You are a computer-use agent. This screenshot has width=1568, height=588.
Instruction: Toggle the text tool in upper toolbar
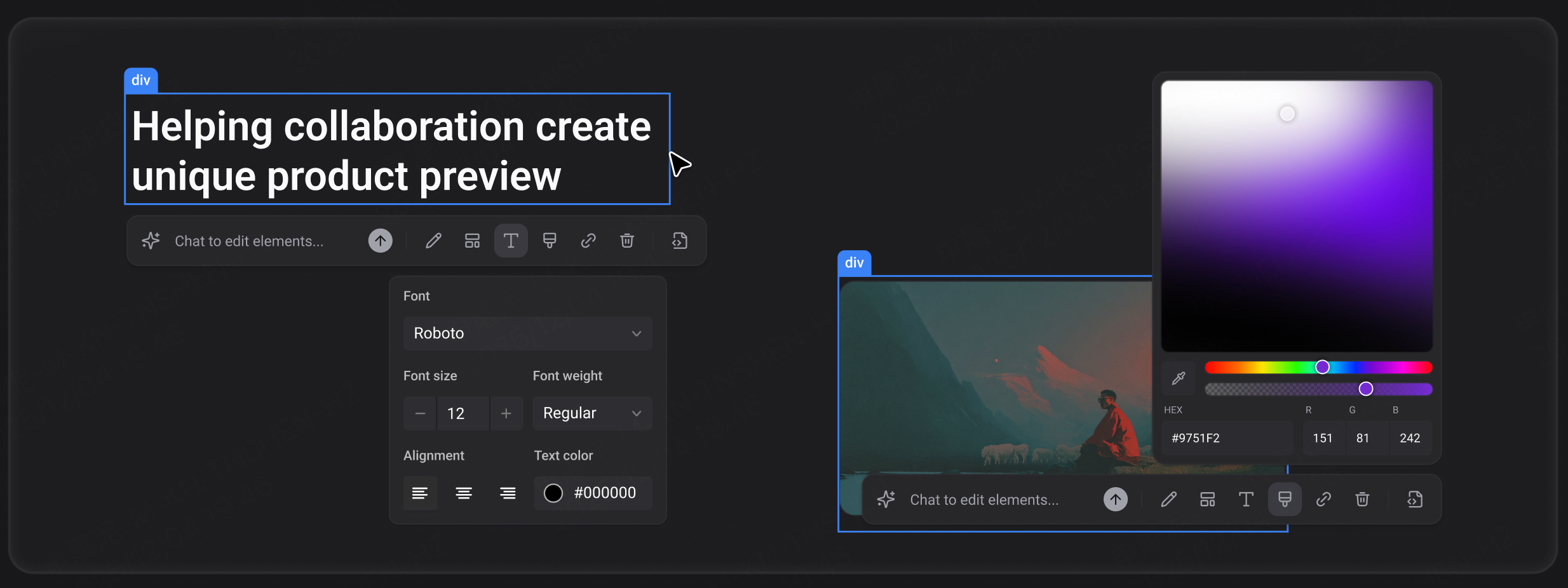point(511,241)
